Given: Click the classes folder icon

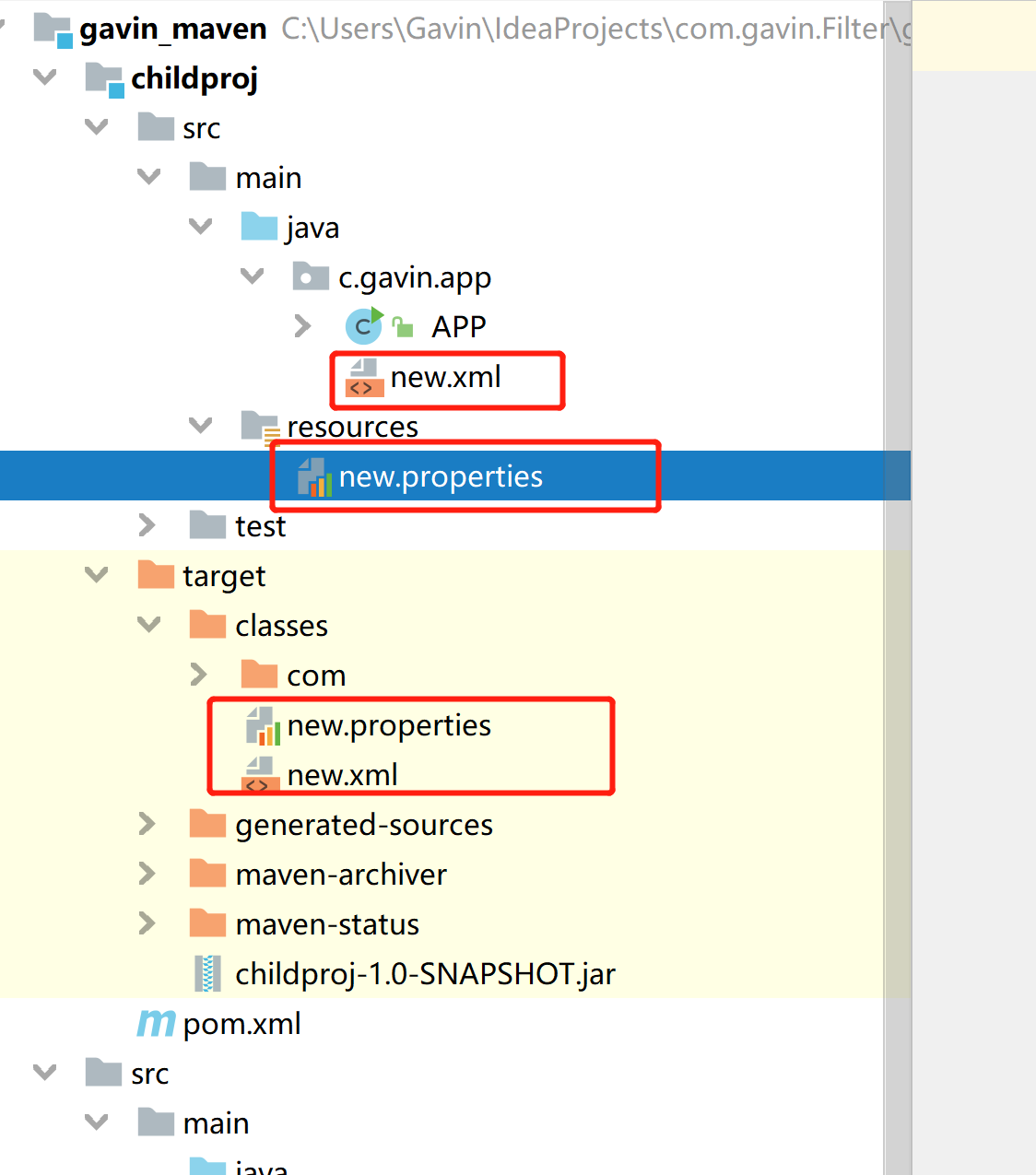Looking at the screenshot, I should (207, 625).
